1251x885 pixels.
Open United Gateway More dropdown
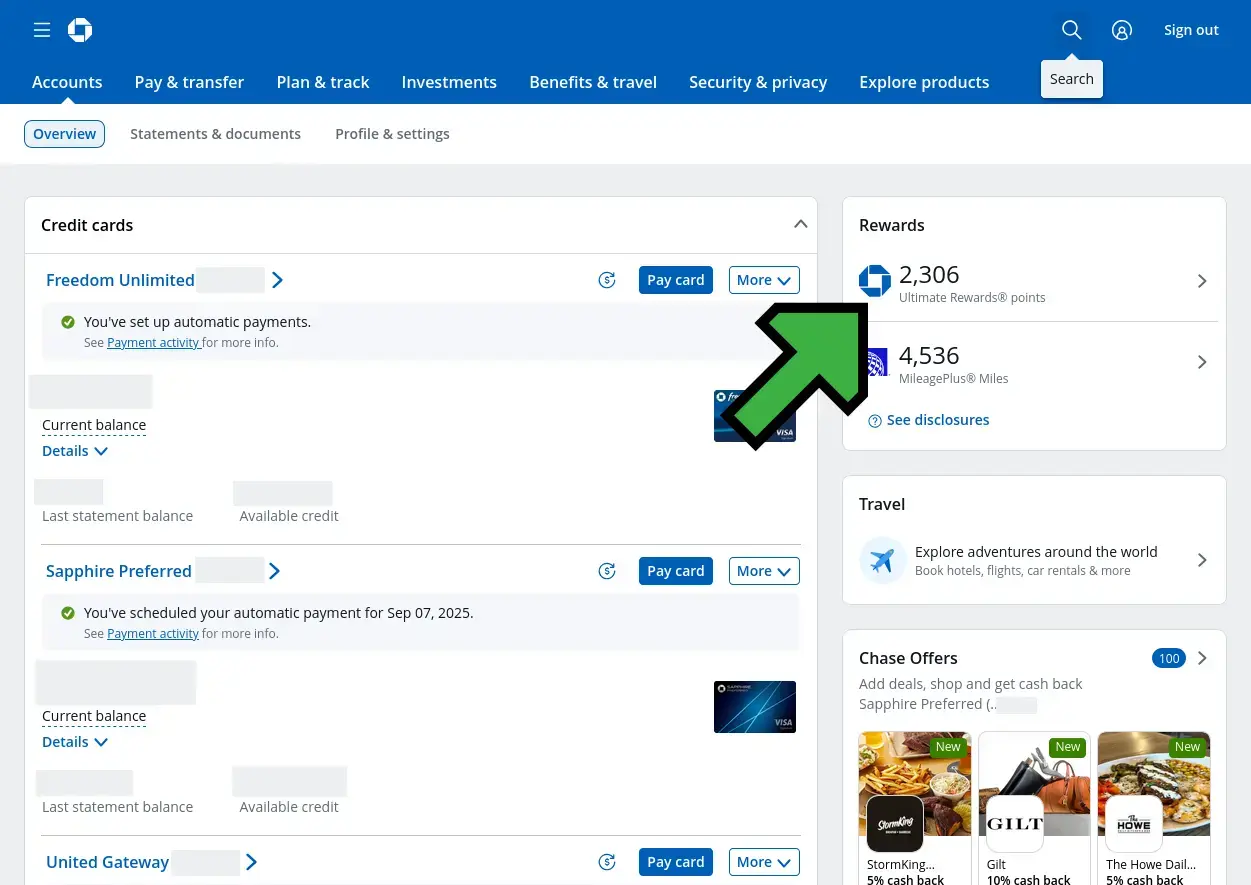pos(764,862)
